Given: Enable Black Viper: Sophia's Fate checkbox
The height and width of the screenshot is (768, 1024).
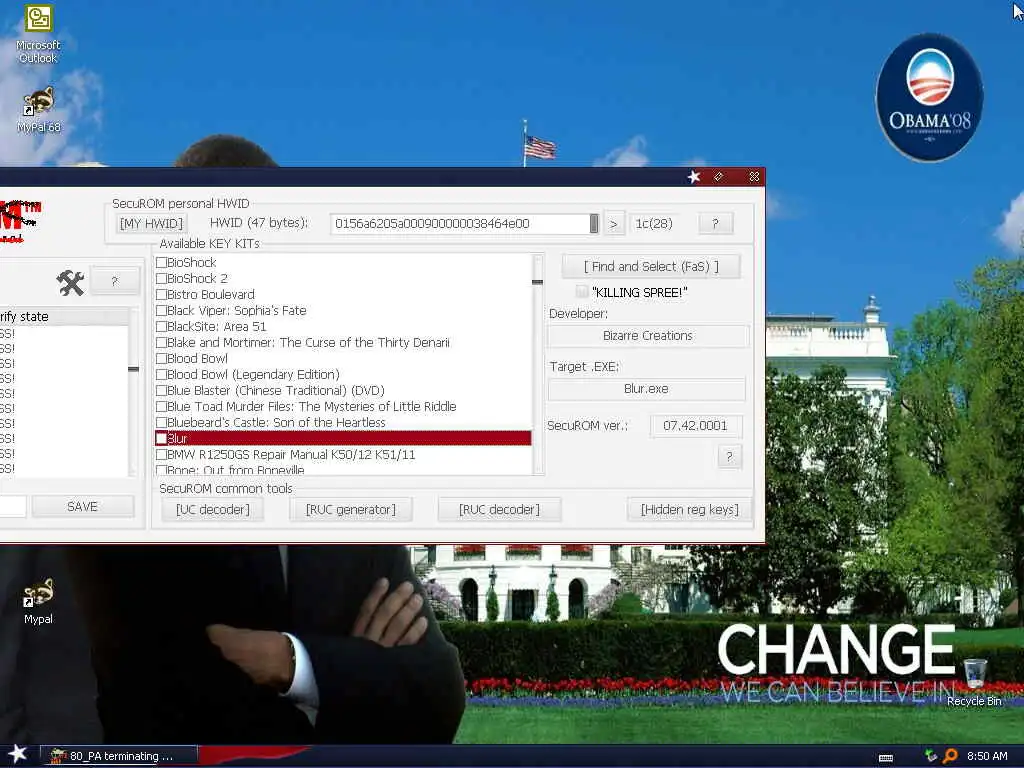Looking at the screenshot, I should 161,310.
